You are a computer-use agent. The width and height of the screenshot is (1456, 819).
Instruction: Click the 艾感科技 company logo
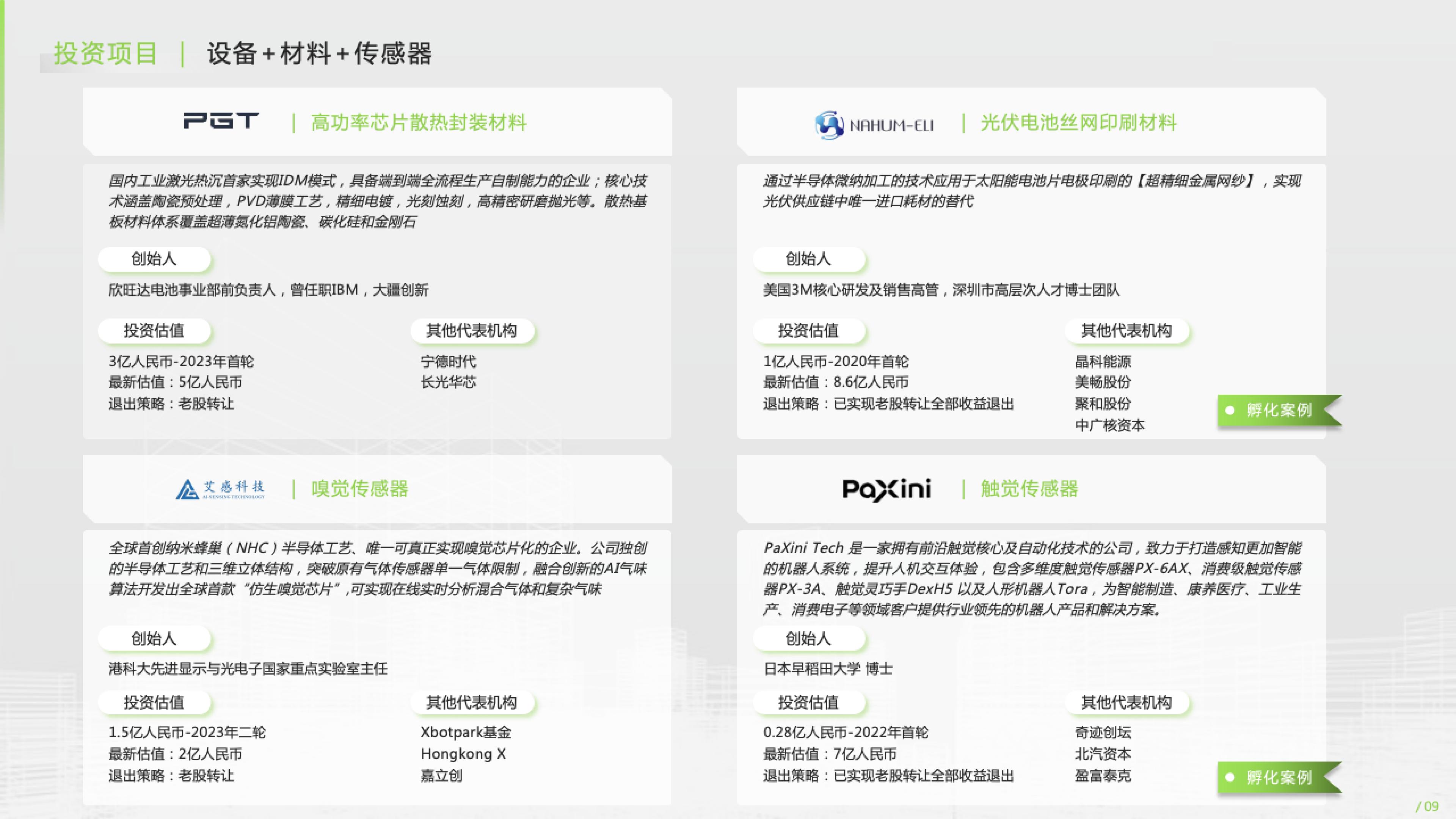coord(220,489)
